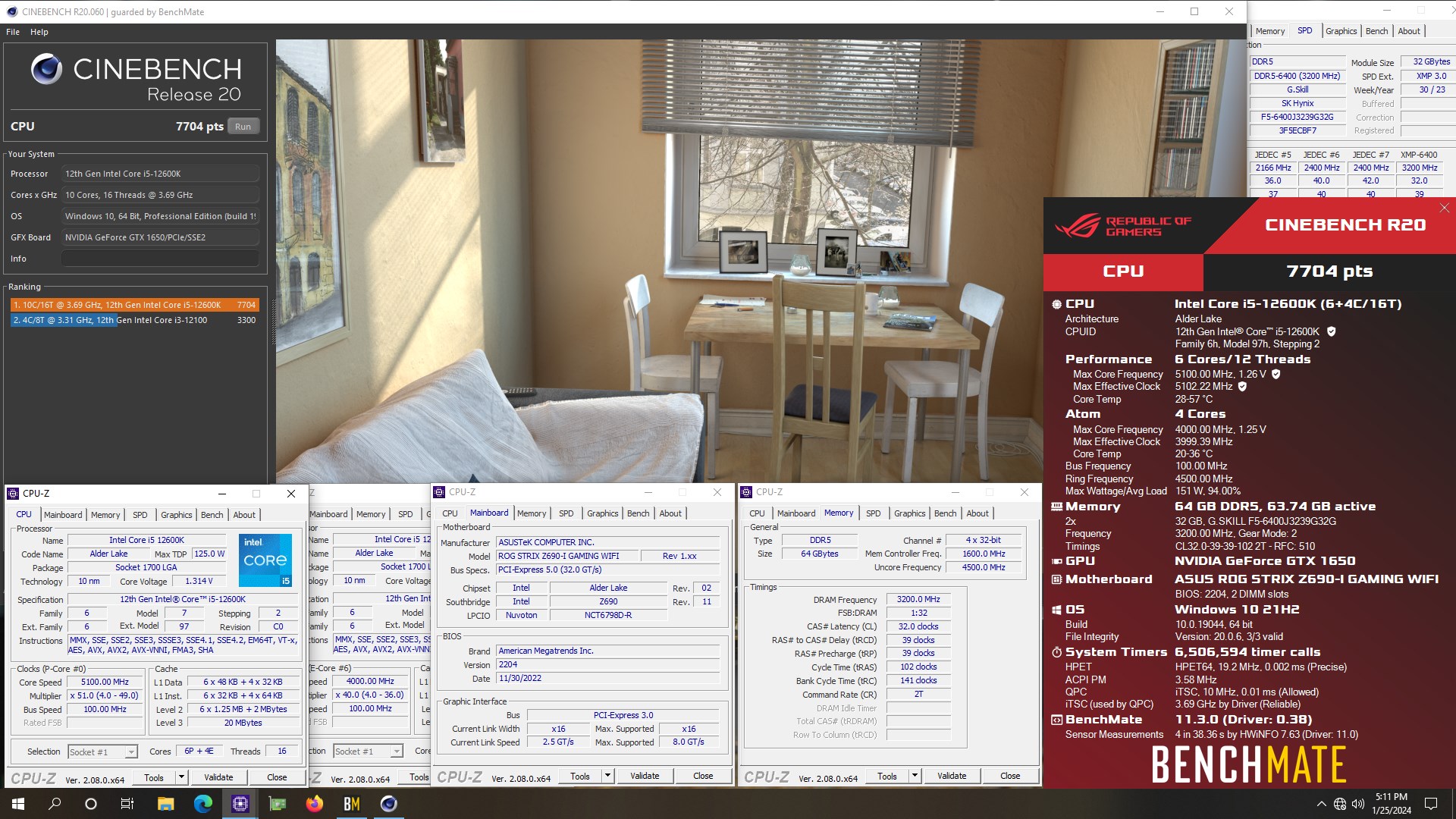Click Close button in the Mainboard CPU-Z window
Viewport: 1456px width, 819px height.
coord(703,776)
